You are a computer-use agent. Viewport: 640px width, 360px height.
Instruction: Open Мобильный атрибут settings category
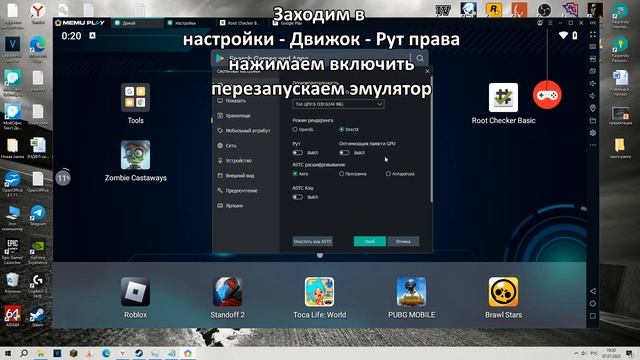tap(245, 131)
